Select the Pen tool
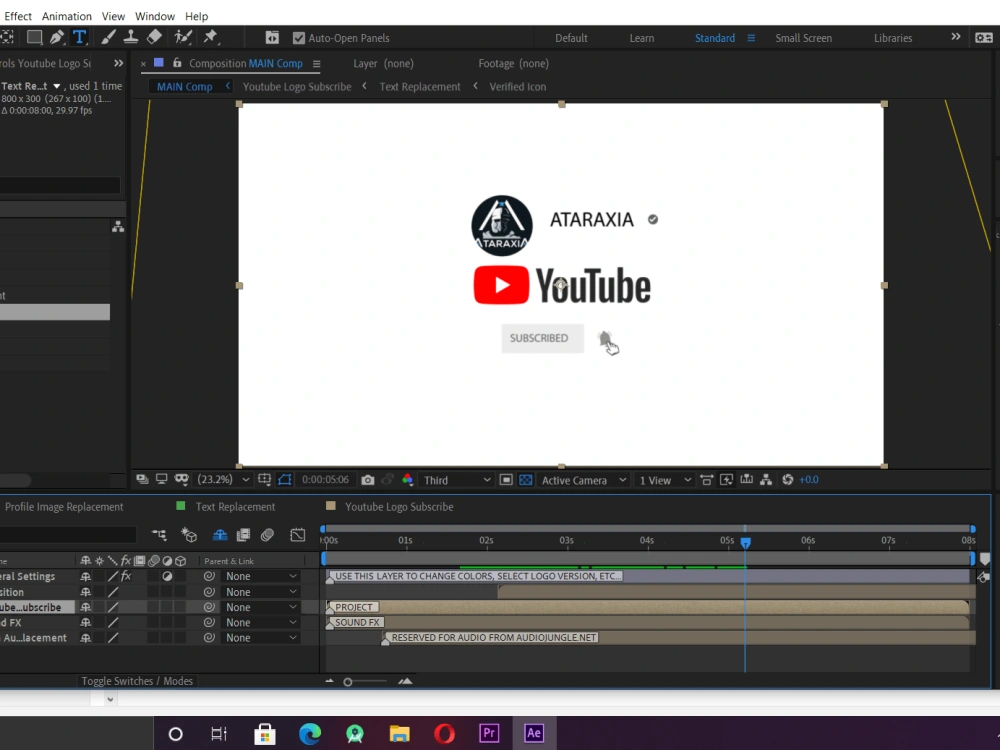The width and height of the screenshot is (1000, 750). (57, 37)
